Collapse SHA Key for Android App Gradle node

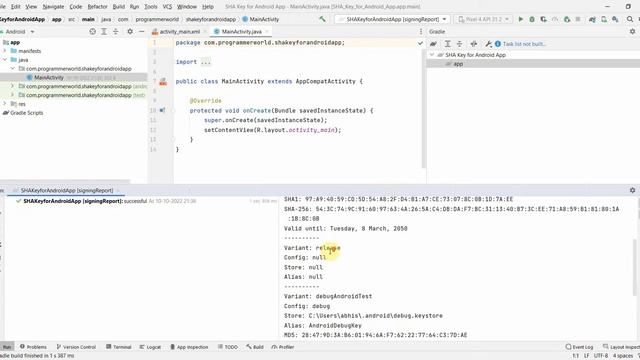coord(432,55)
